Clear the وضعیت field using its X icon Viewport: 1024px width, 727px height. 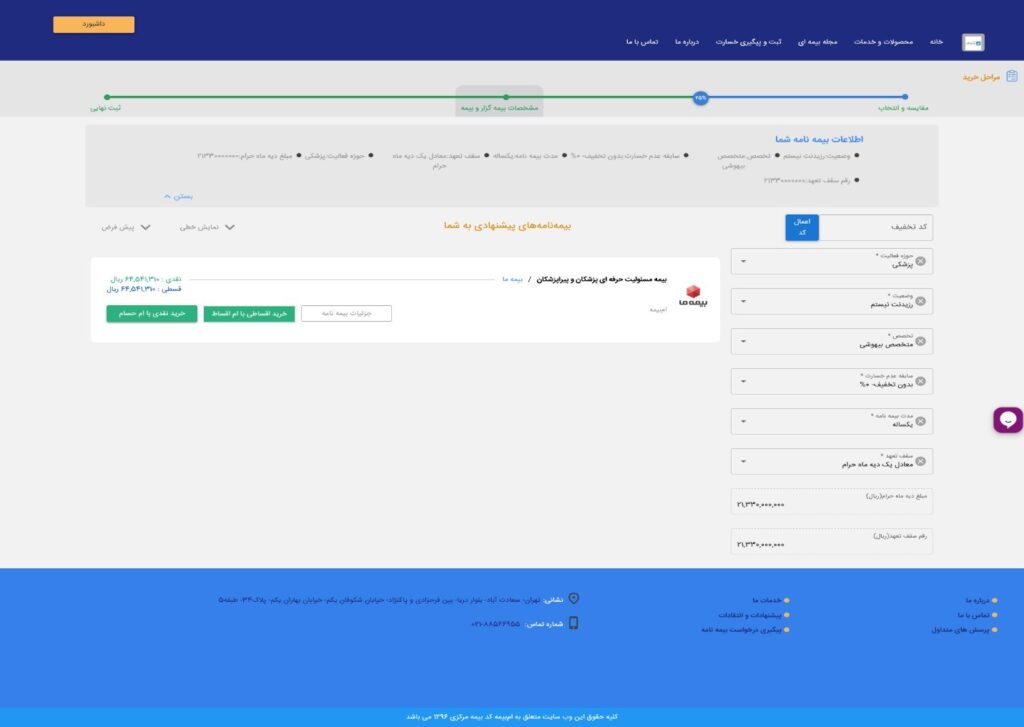point(920,301)
